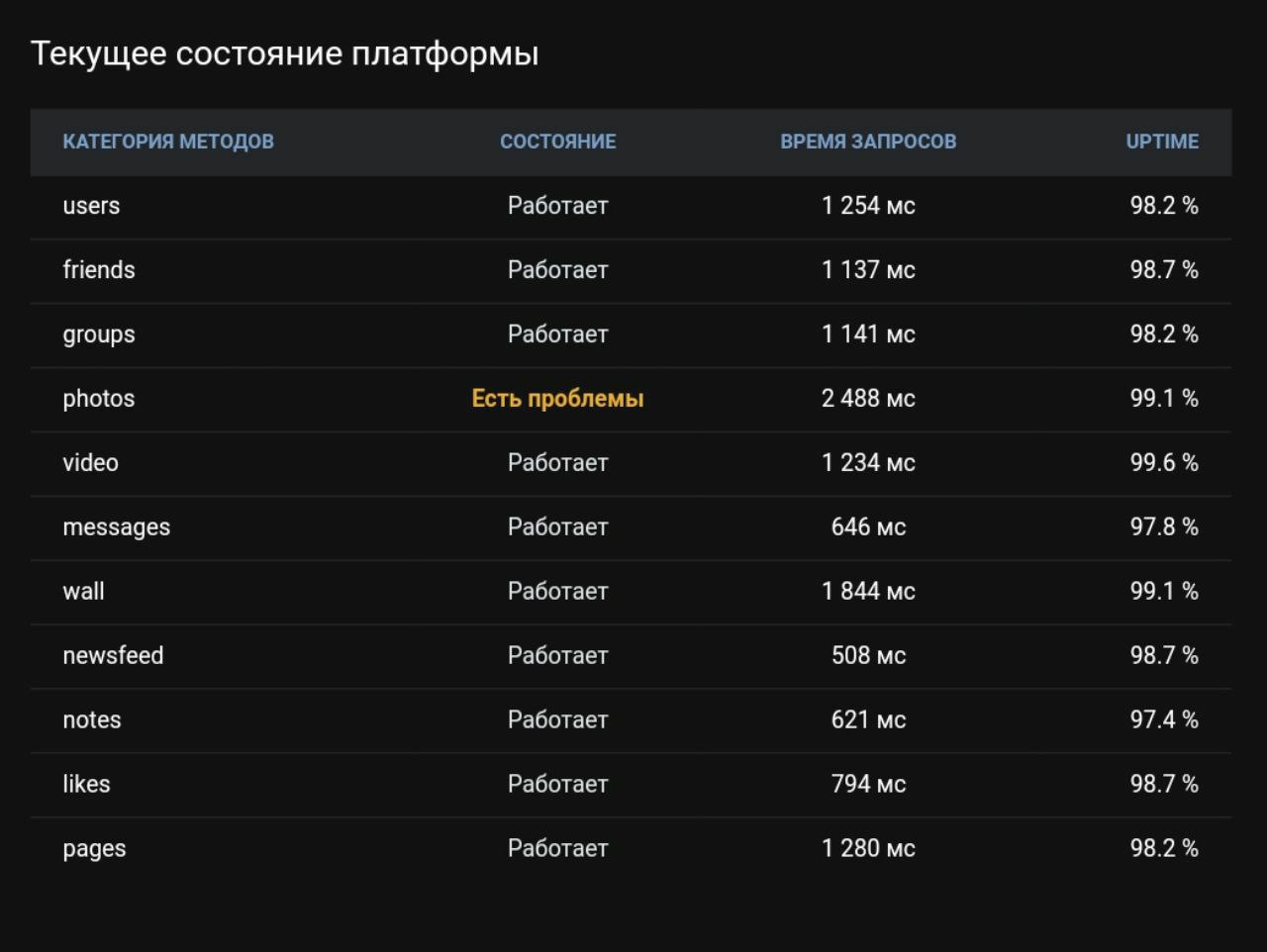Click the 99.6 % uptime for video

coord(1164,463)
